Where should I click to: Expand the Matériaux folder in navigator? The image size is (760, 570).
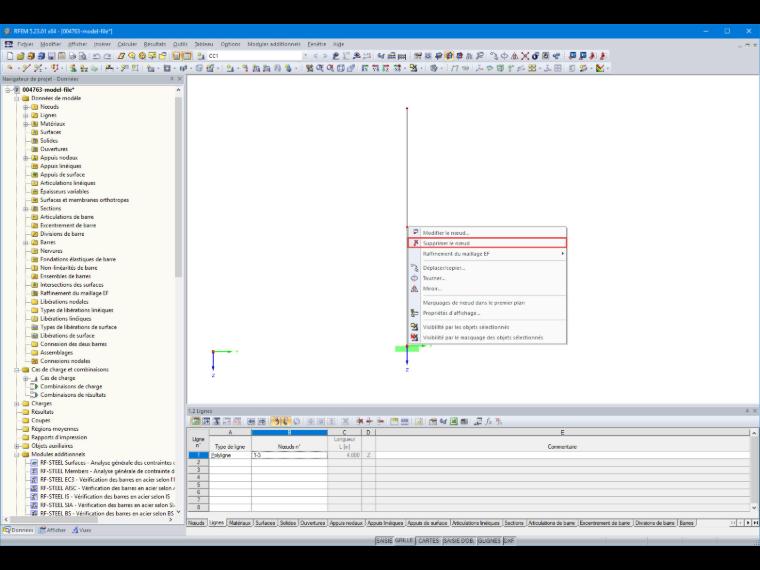coord(26,124)
